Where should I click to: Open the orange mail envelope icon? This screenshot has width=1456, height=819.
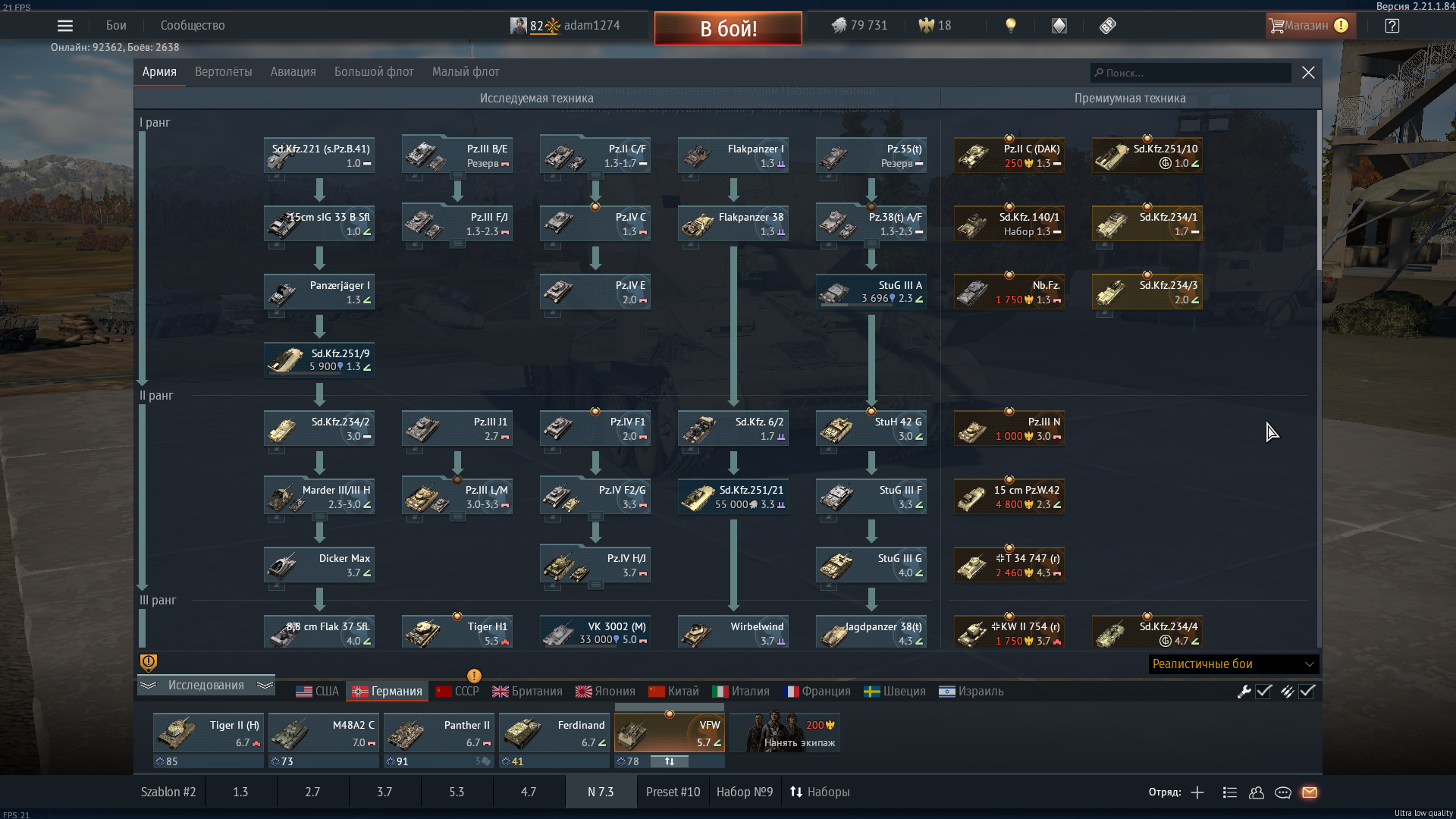(1310, 792)
